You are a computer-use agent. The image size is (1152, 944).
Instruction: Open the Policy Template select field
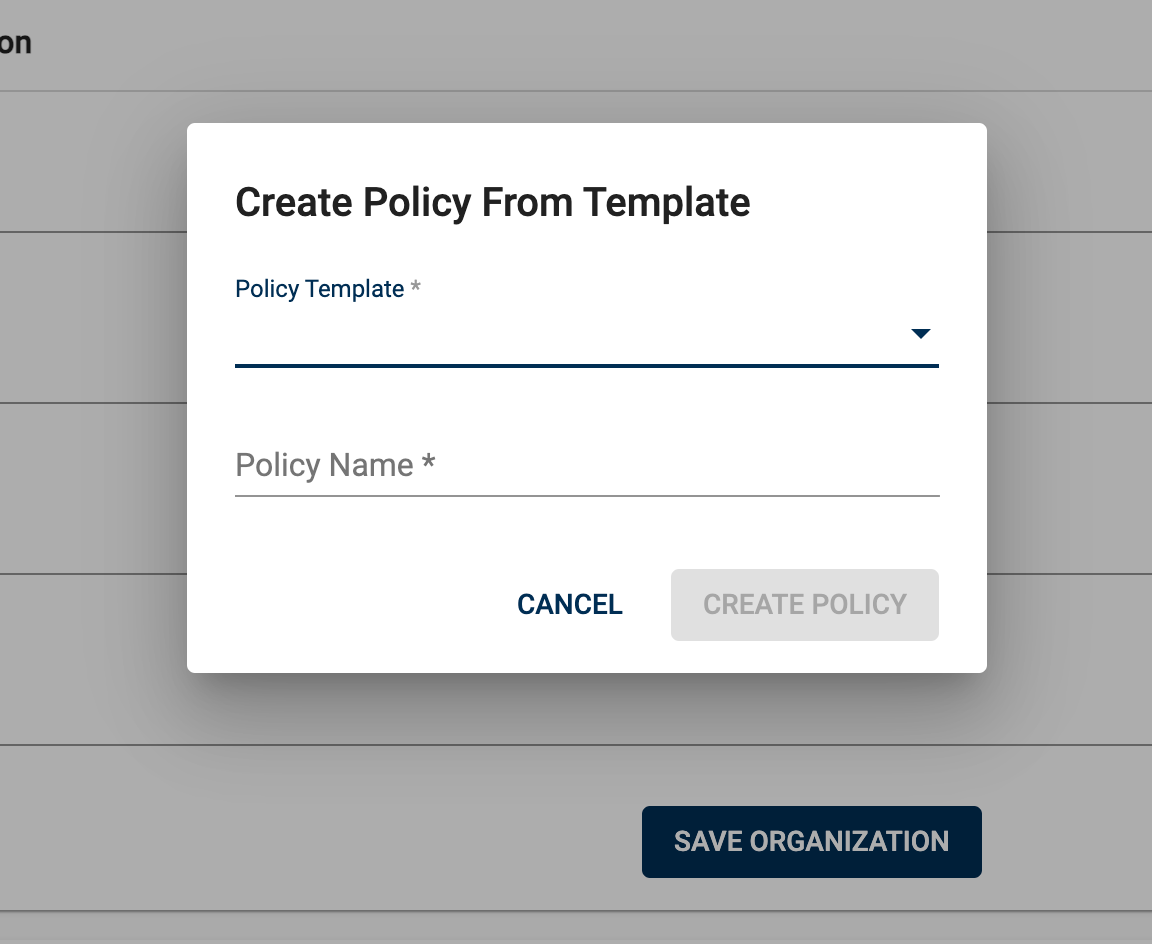coord(570,334)
